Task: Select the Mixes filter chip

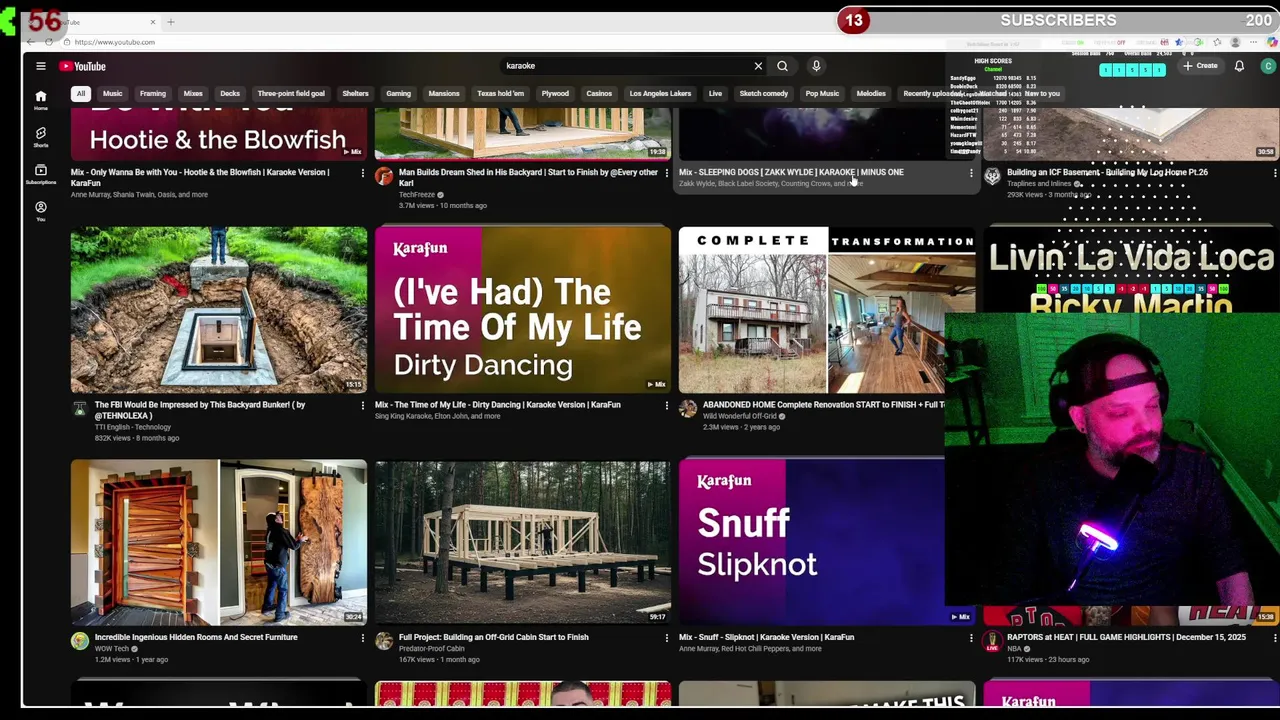Action: coord(193,94)
